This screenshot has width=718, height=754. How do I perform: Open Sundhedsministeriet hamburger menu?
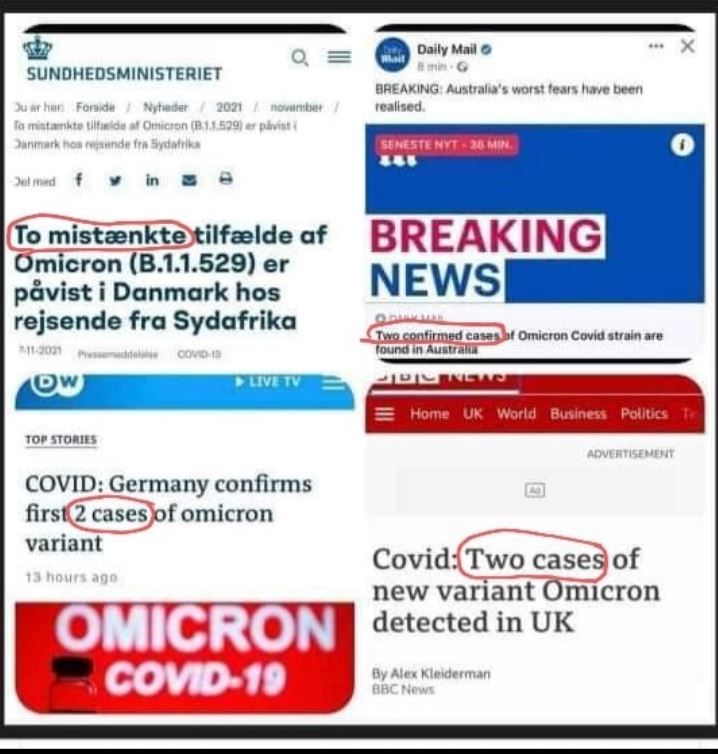[x=339, y=57]
